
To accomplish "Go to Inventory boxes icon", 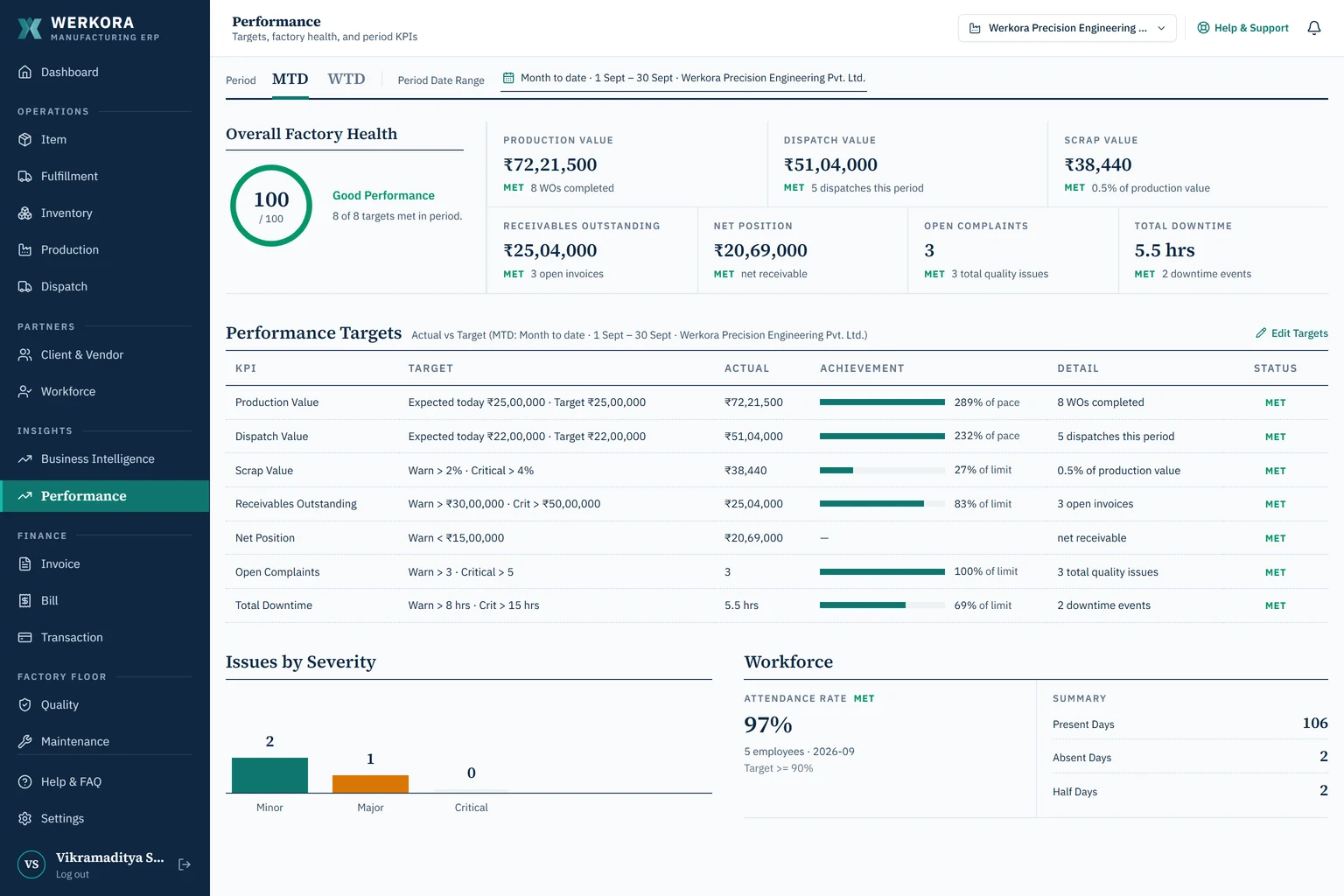I will 25,213.
